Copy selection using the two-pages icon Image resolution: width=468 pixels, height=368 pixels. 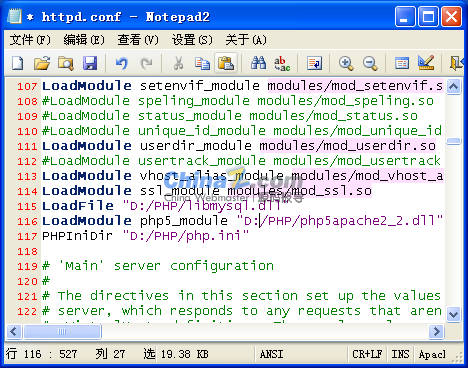tap(202, 63)
